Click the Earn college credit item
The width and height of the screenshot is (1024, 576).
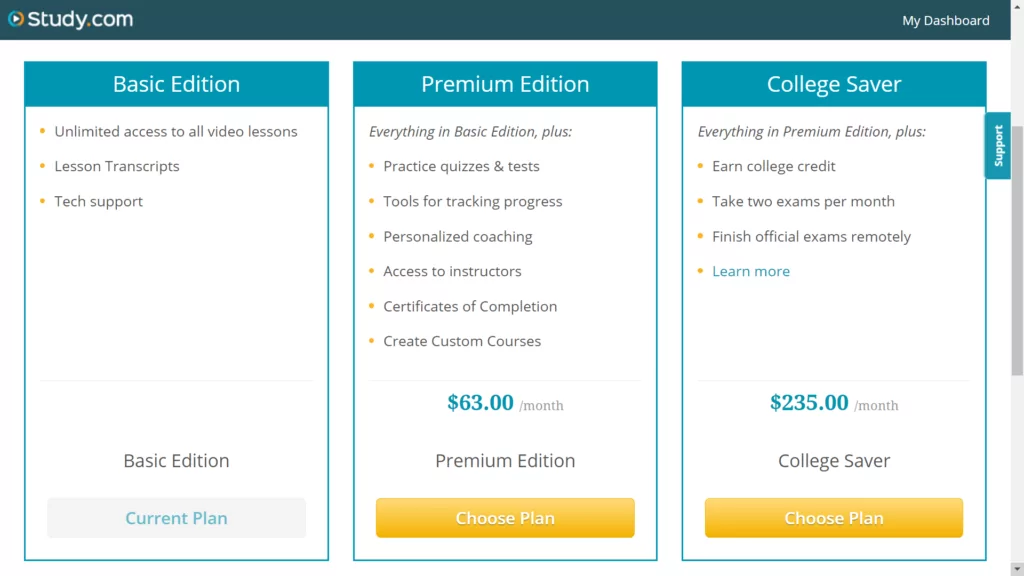[x=773, y=166]
